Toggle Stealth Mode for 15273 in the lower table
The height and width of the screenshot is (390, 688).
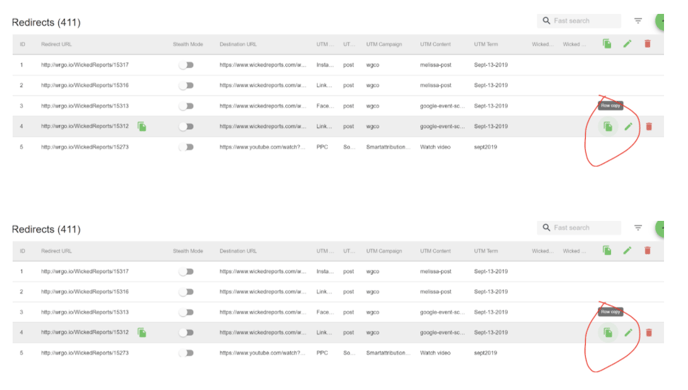click(186, 353)
